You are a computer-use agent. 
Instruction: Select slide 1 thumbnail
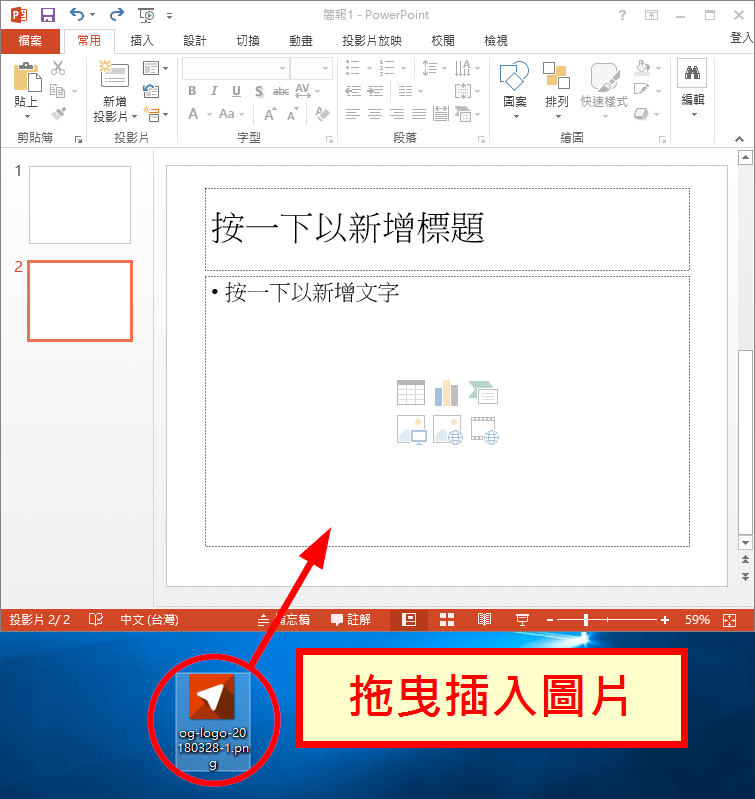click(80, 205)
